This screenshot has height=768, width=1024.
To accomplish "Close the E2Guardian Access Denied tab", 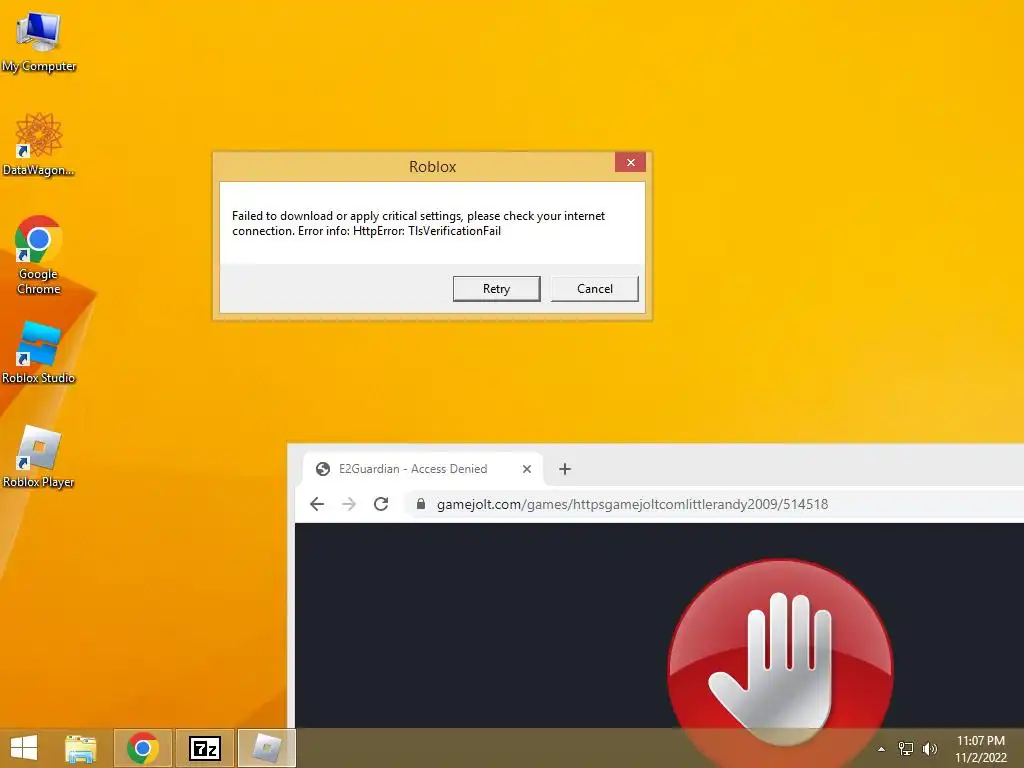I will tap(527, 469).
